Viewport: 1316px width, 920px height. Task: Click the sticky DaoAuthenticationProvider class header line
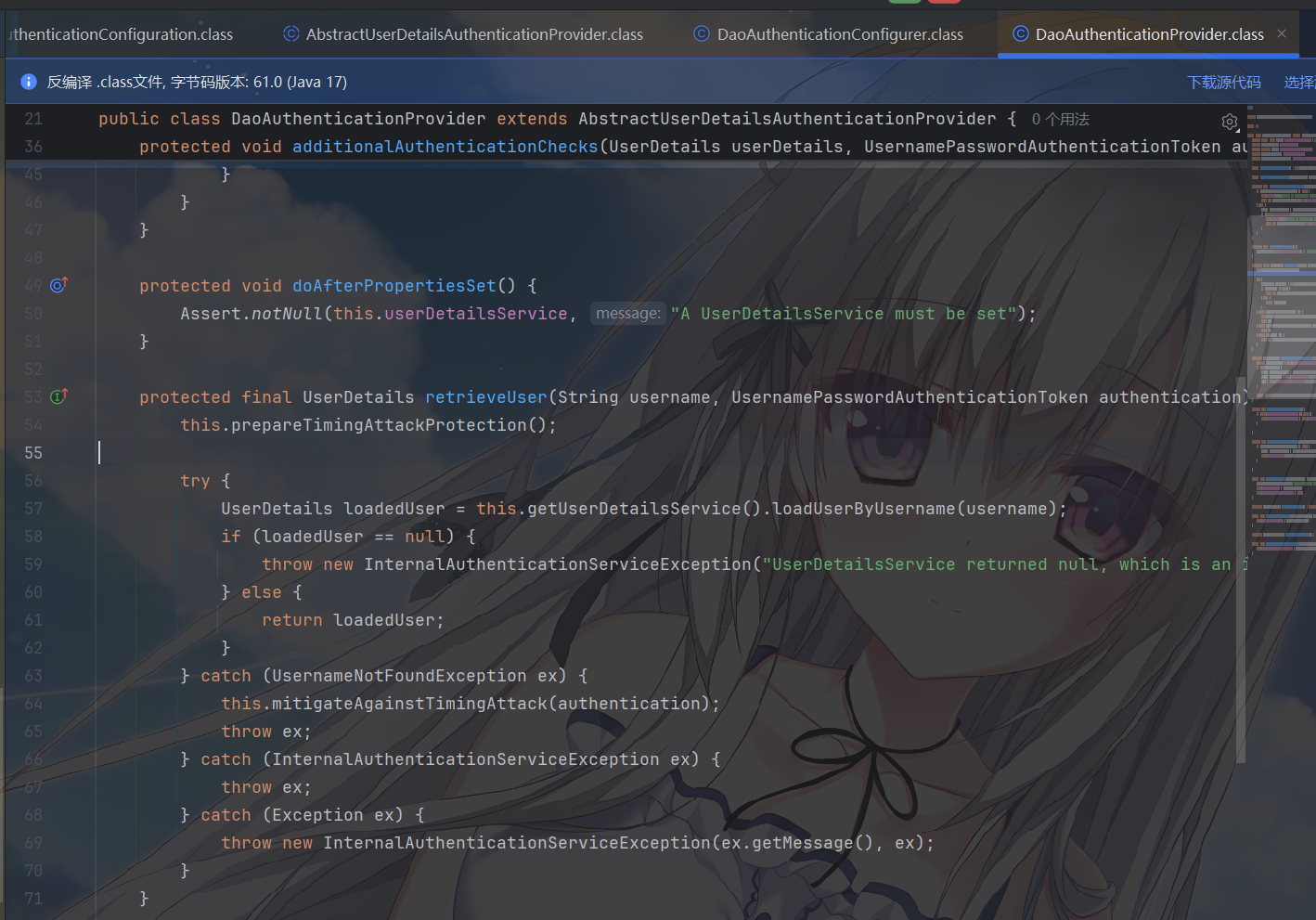[x=357, y=119]
